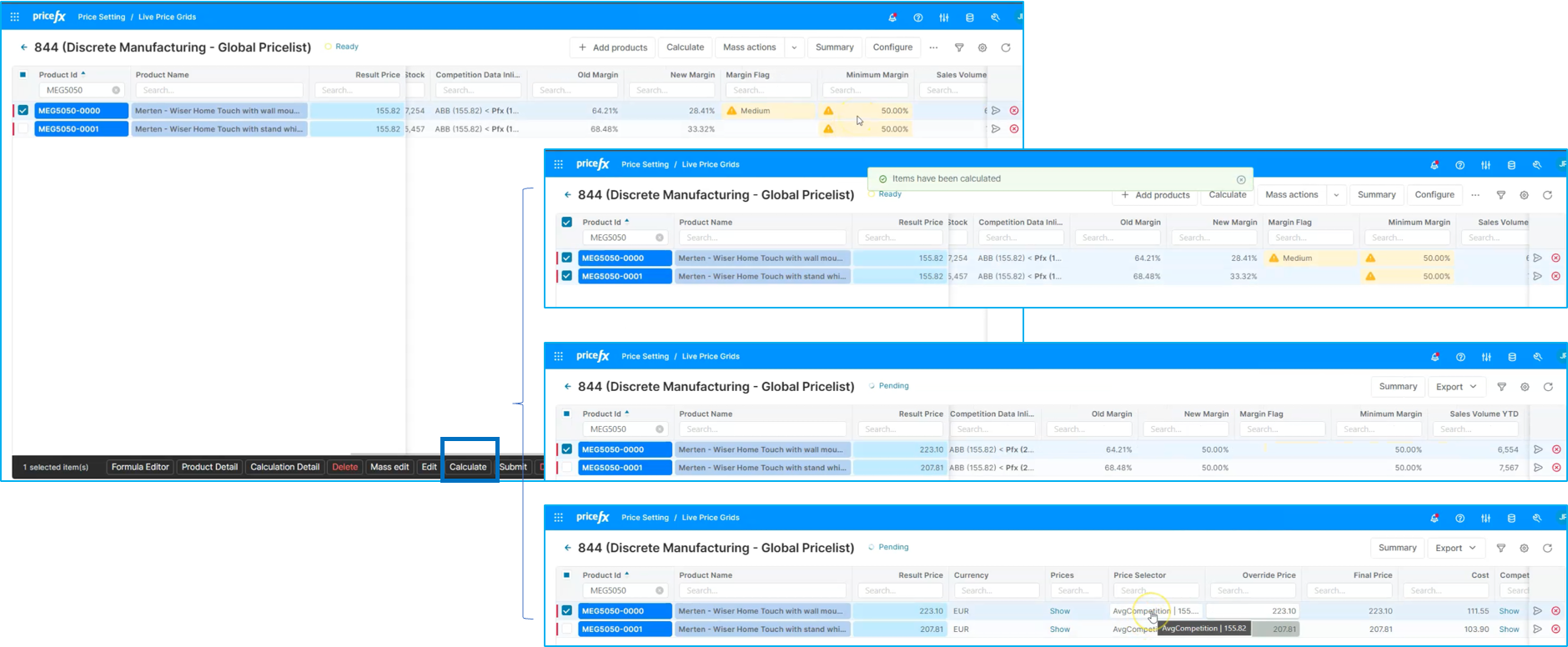This screenshot has height=647, width=1568.
Task: Open the help icon in the window with the selected-items bar
Action: tap(918, 18)
